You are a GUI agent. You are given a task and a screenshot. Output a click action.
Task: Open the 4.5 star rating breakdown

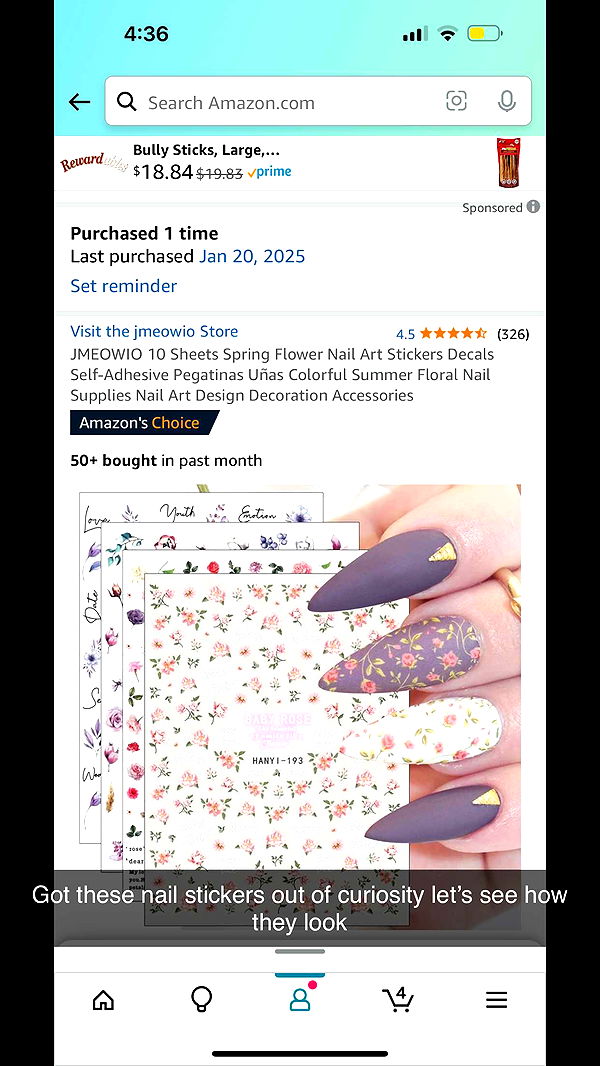[442, 334]
